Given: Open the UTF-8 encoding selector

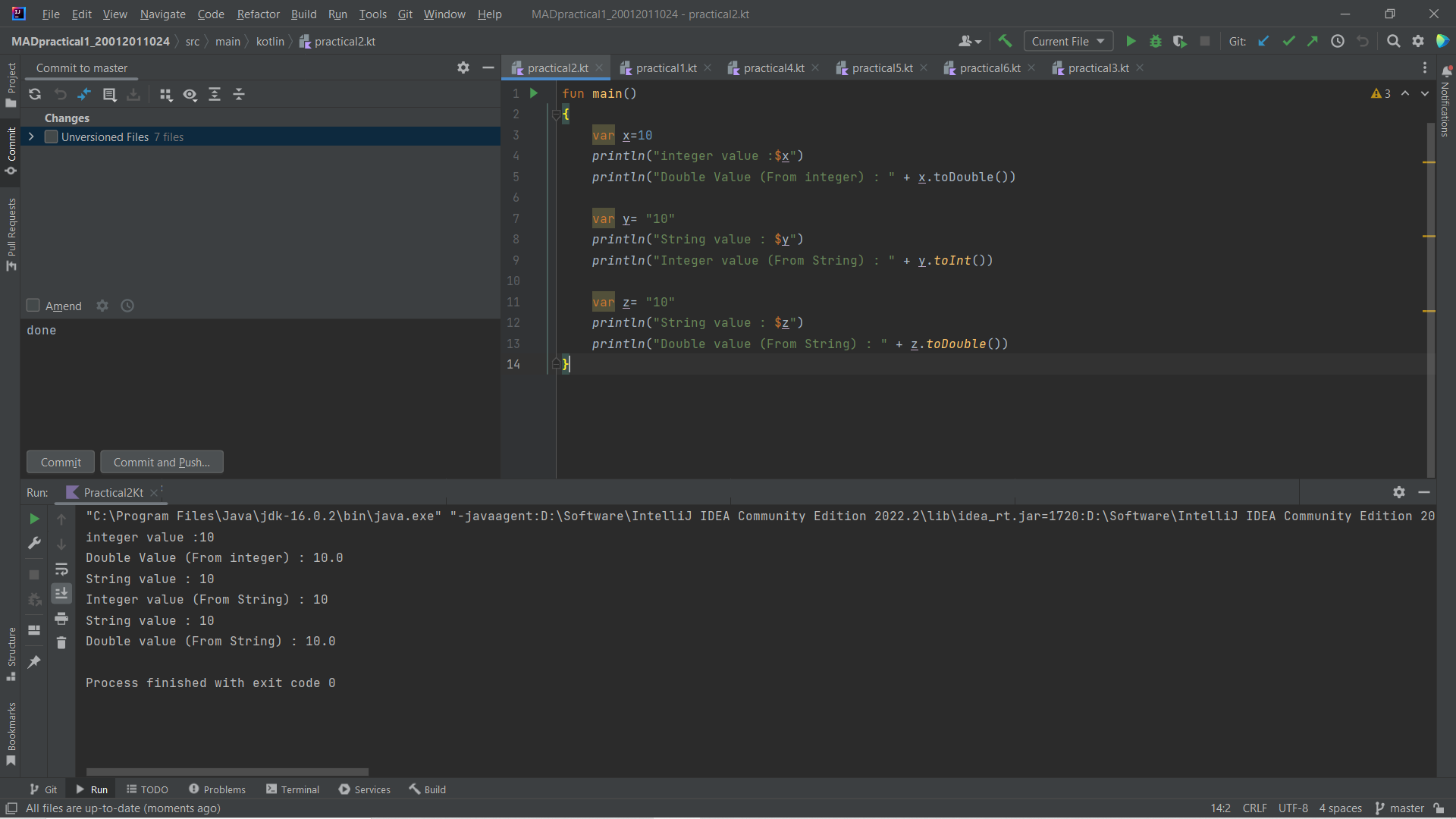Looking at the screenshot, I should 1293,808.
